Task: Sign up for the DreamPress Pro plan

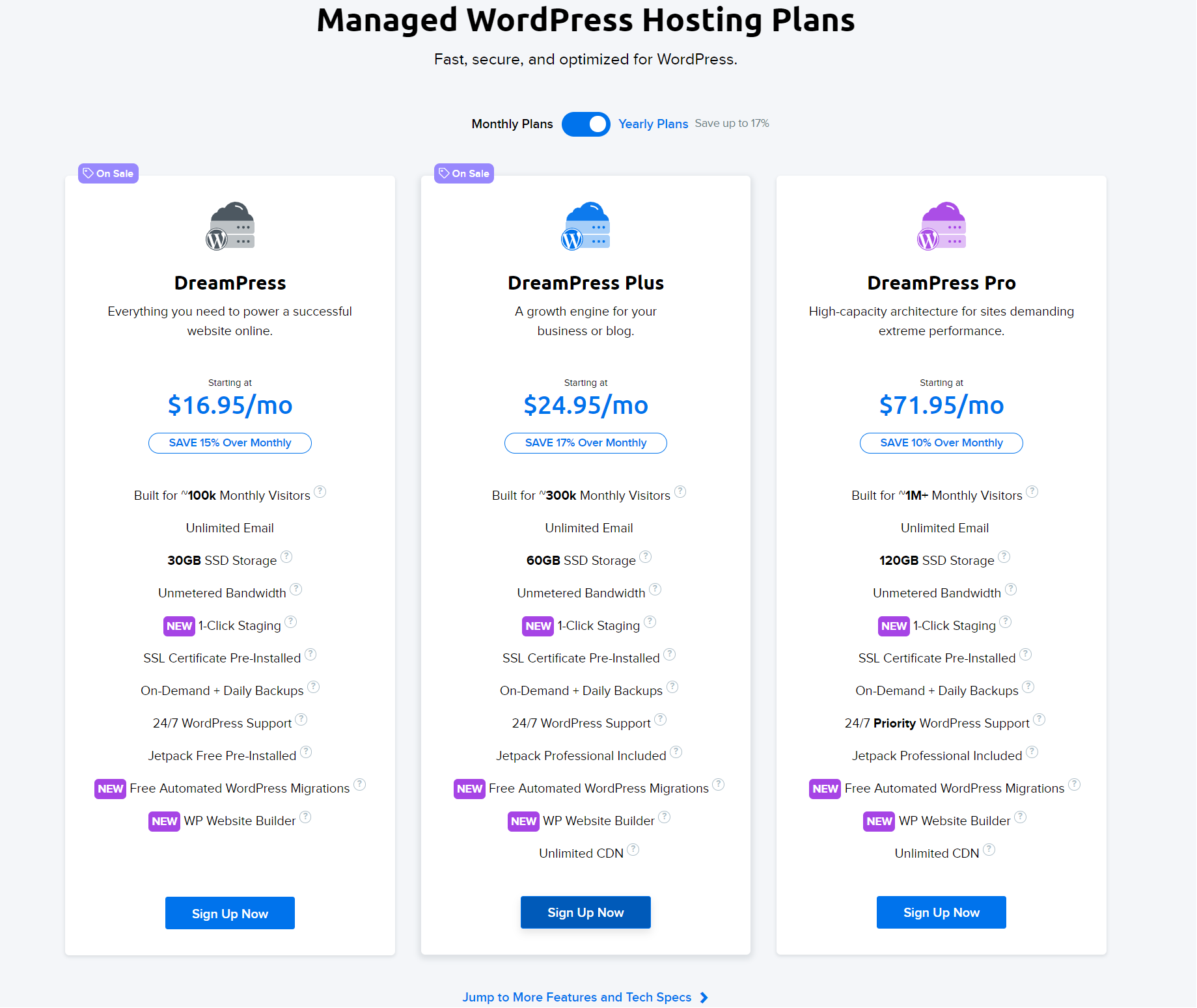Action: [x=941, y=912]
